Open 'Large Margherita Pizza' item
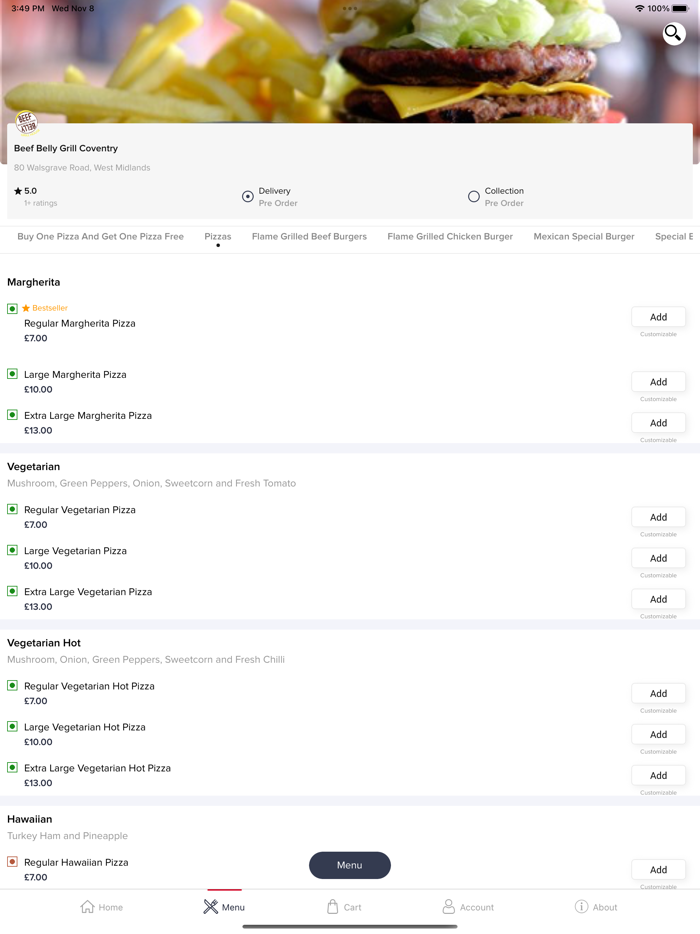Image resolution: width=700 pixels, height=934 pixels. click(x=75, y=375)
